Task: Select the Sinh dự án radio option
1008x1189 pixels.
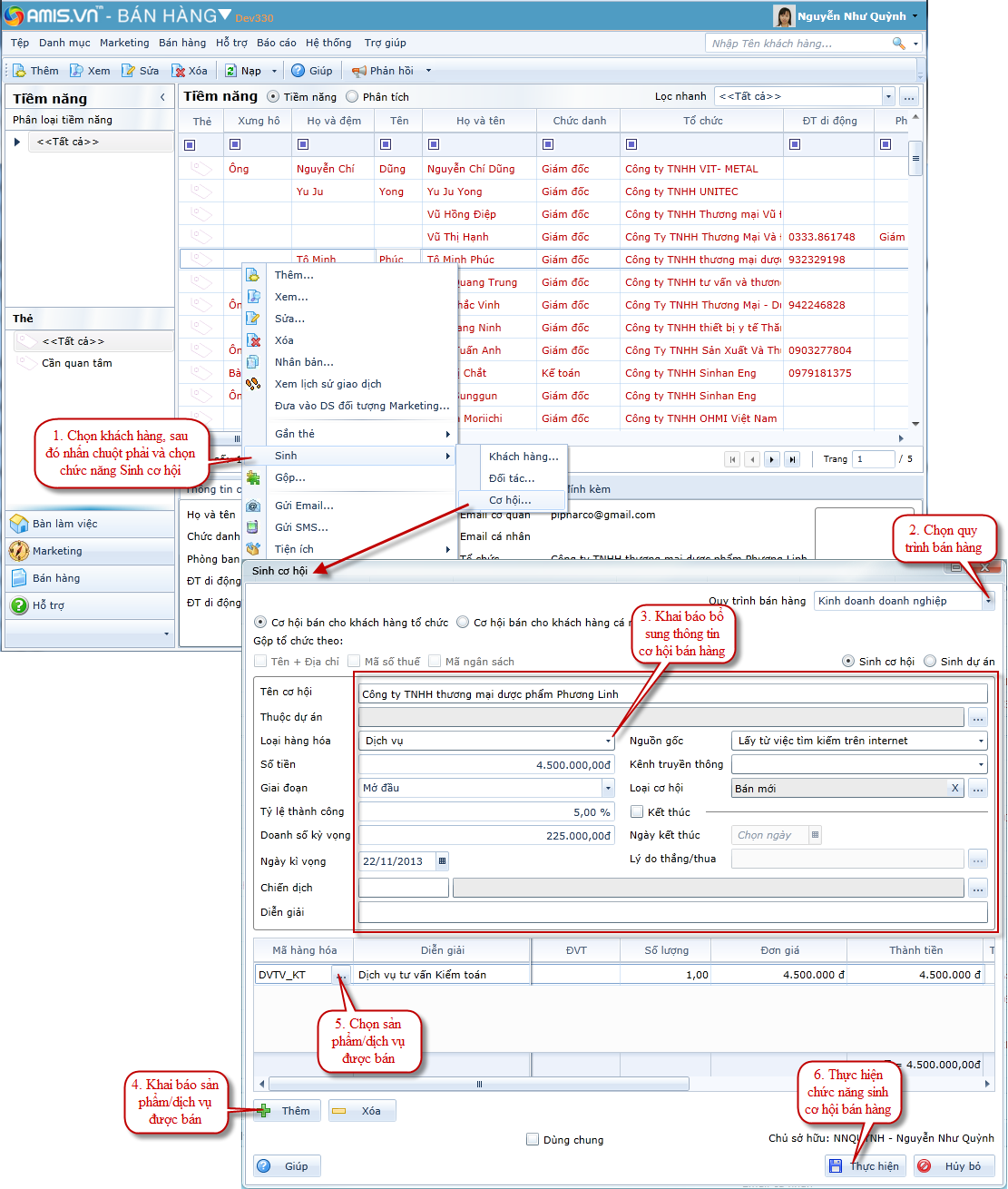Action: click(x=930, y=661)
